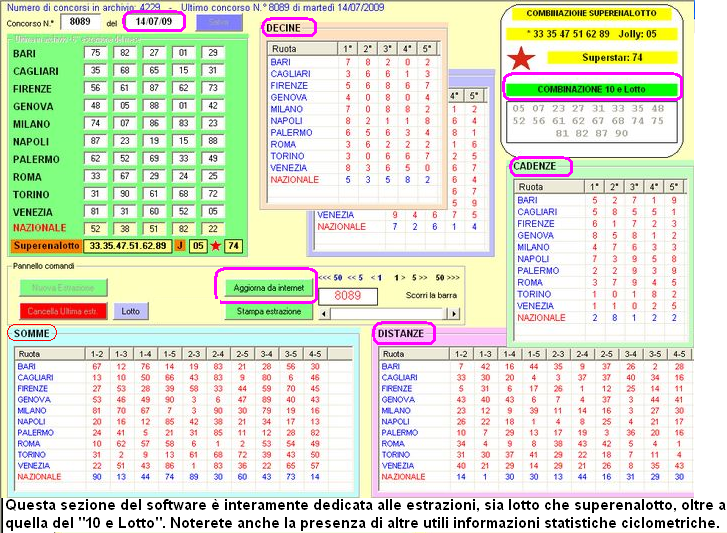Screen dimensions: 727x533
Task: Select the TORINO row in DISTANZE table
Action: click(536, 455)
